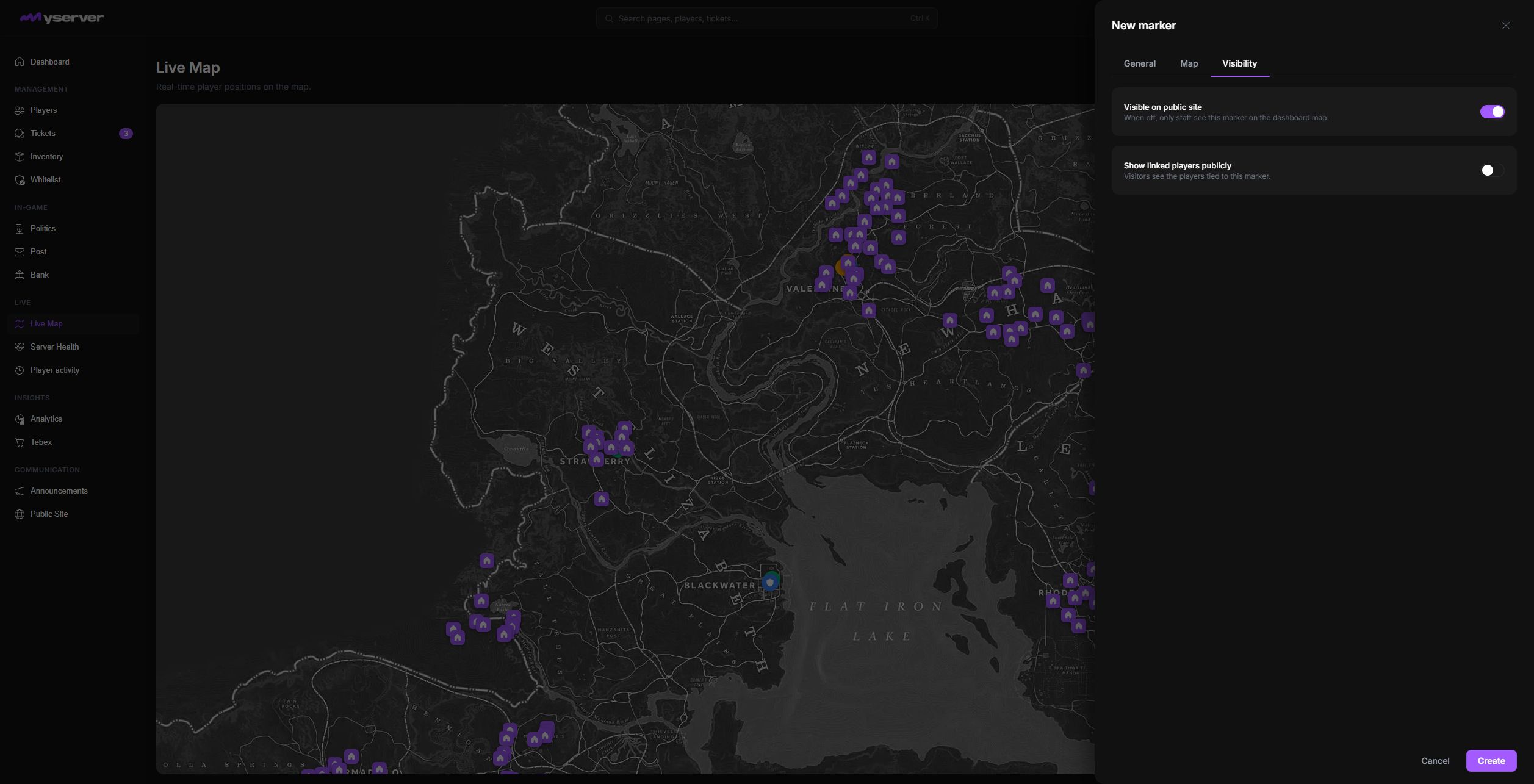
Task: Open the Server Health page link
Action: (x=54, y=347)
